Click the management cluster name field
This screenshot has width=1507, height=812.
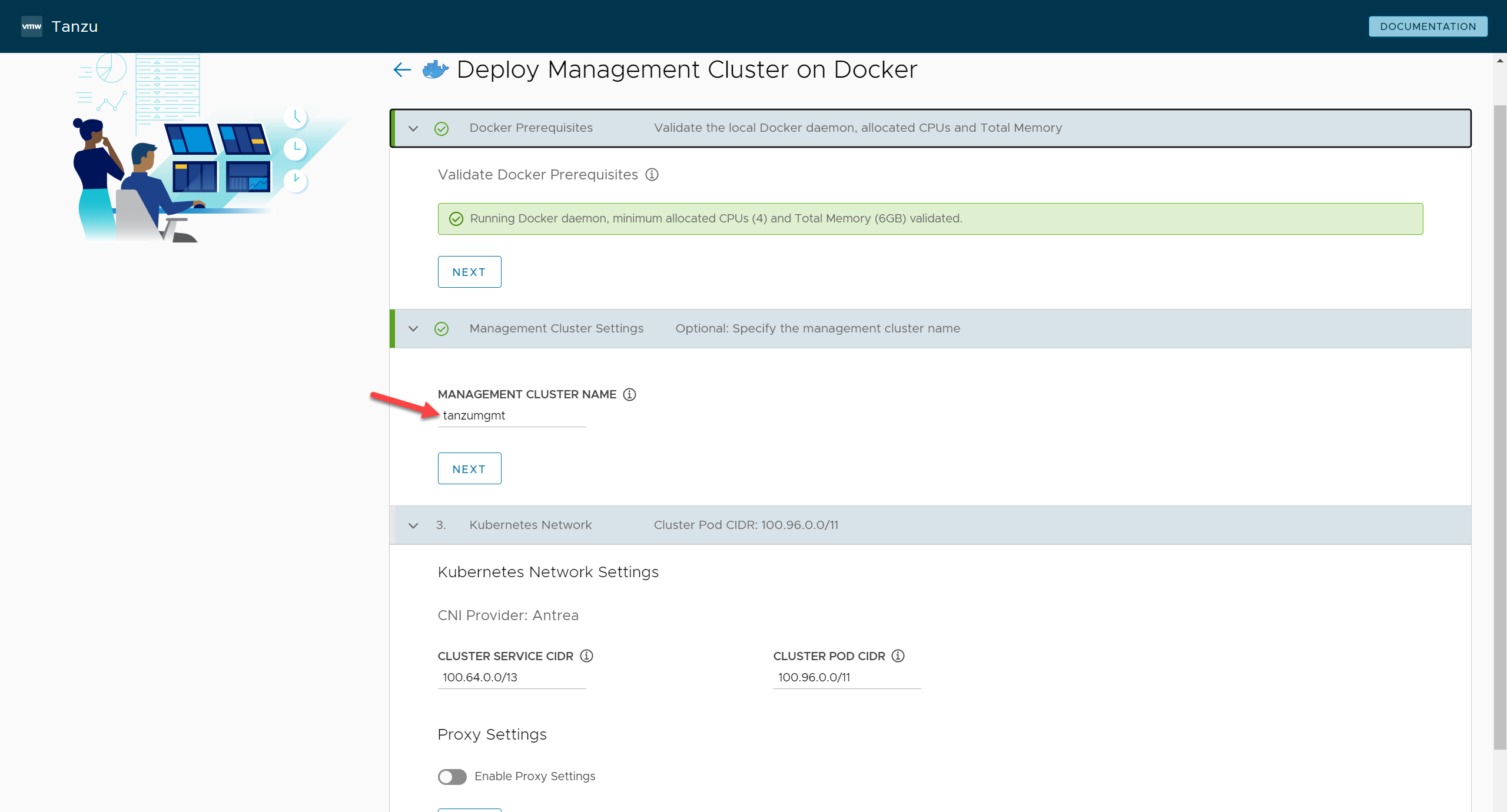[x=512, y=415]
